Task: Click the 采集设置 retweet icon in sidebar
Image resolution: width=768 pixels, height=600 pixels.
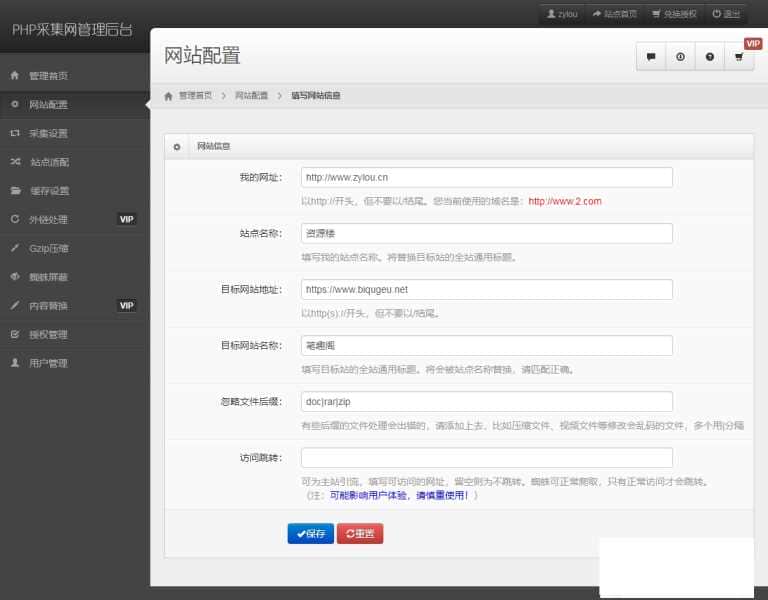Action: pos(15,133)
